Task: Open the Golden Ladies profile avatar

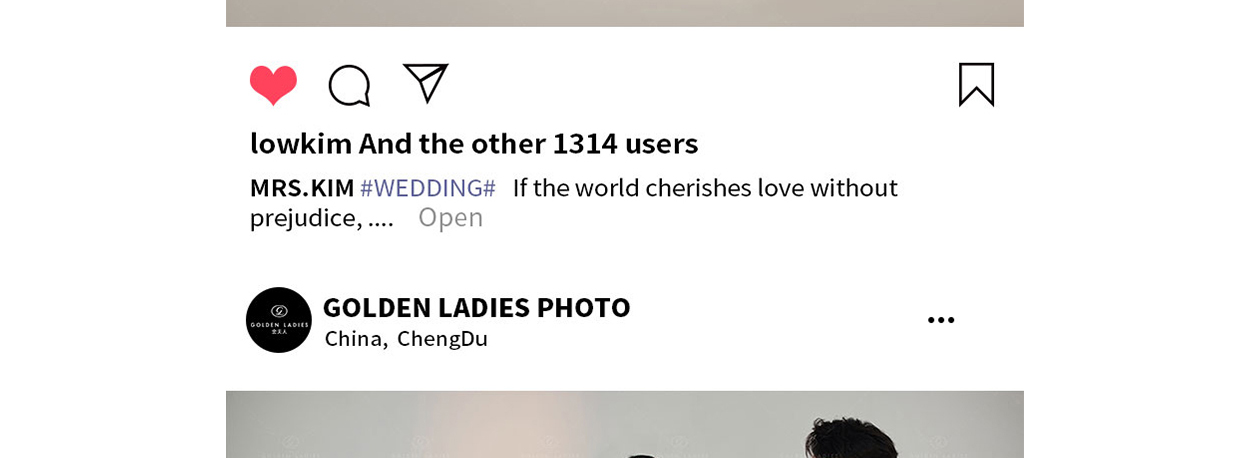Action: [x=279, y=320]
